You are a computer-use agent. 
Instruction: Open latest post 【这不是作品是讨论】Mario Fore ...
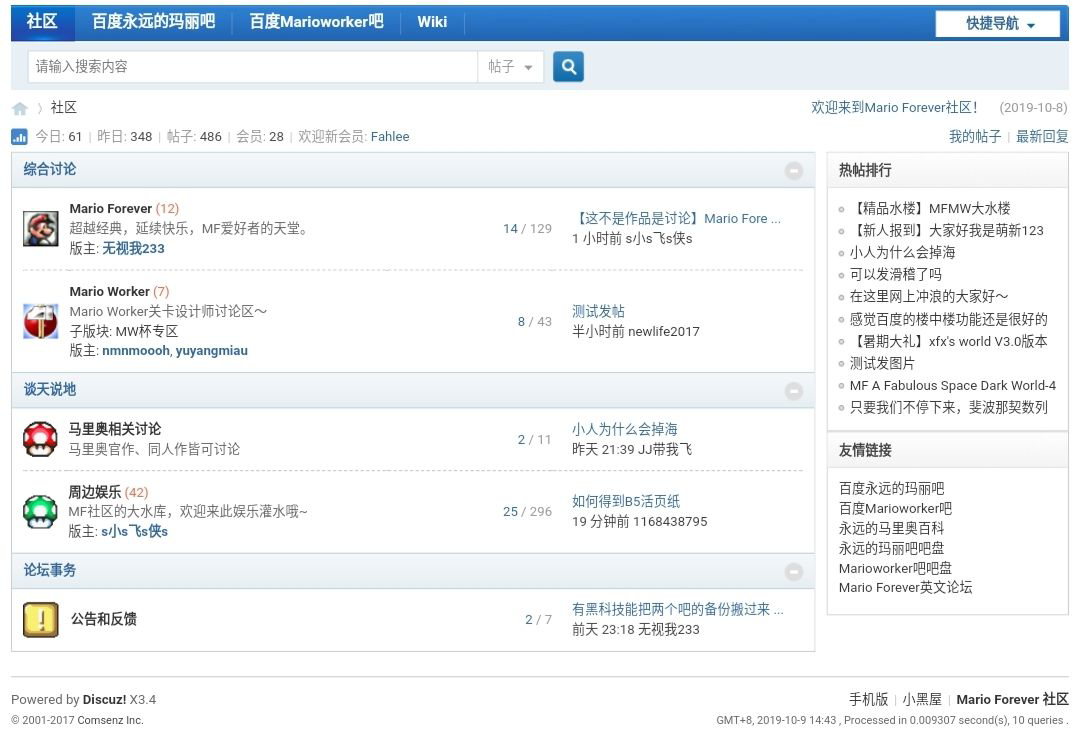click(676, 218)
